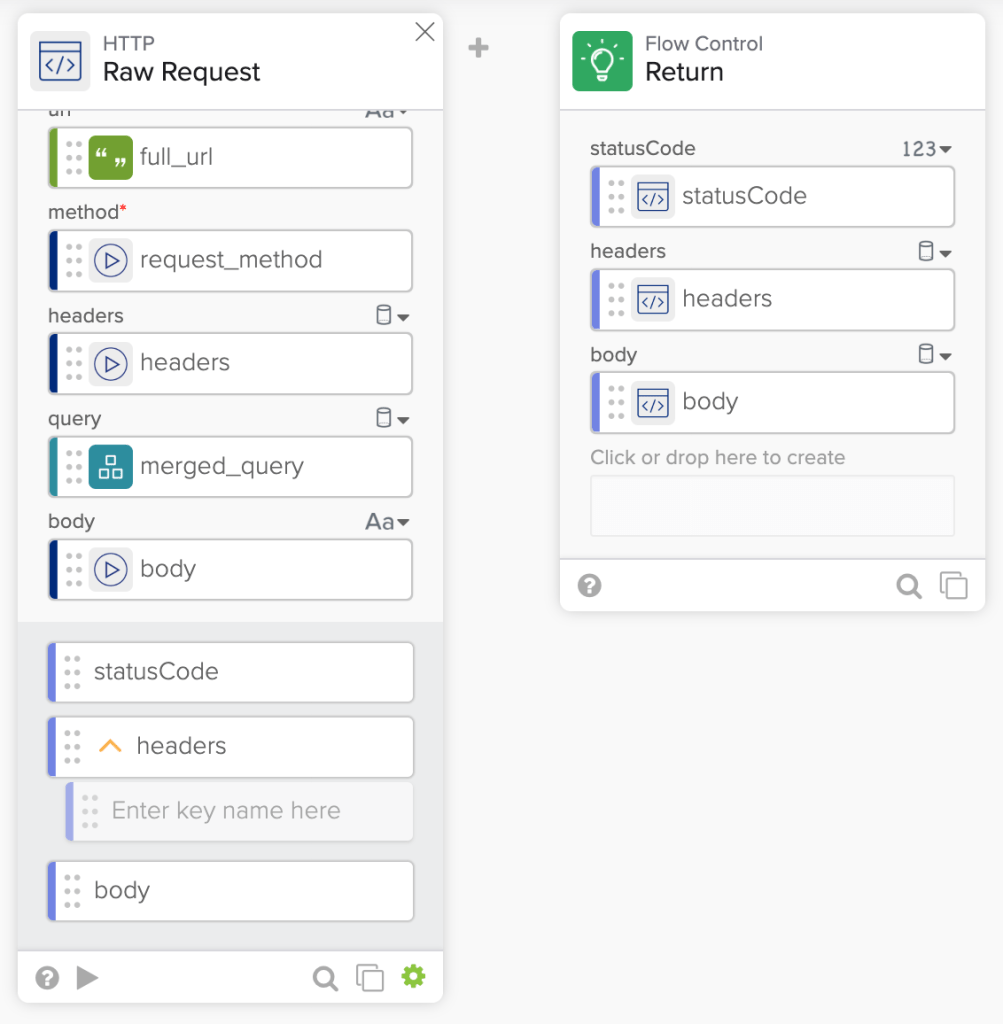Open help for the Raw Request card
Screen dimensions: 1003x1024
point(47,977)
